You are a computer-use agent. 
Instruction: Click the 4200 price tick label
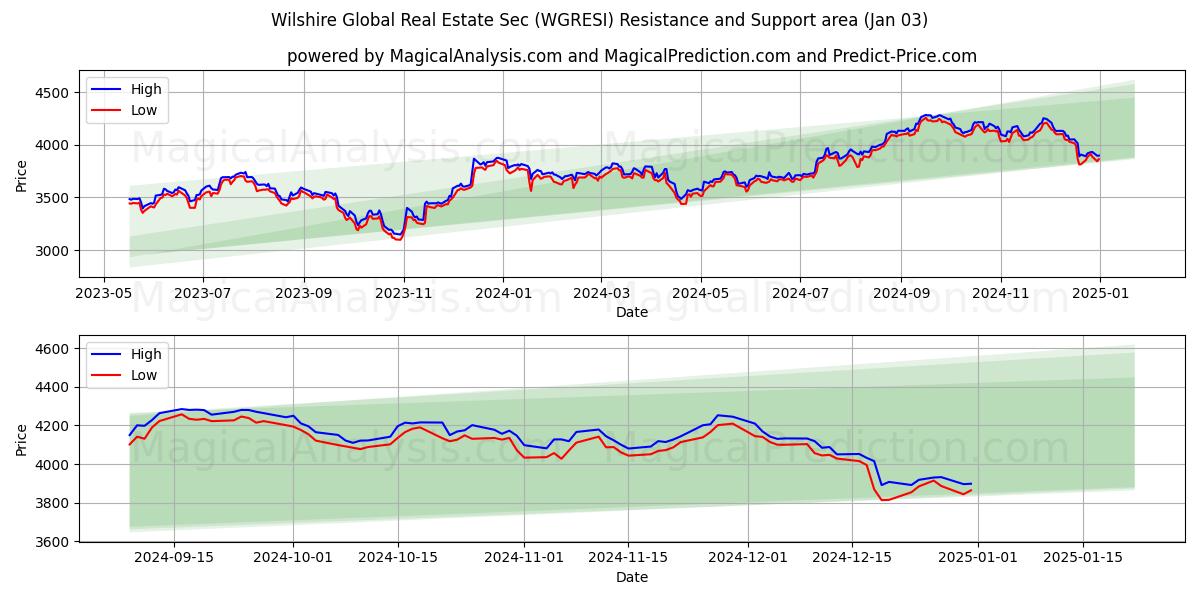pos(53,426)
